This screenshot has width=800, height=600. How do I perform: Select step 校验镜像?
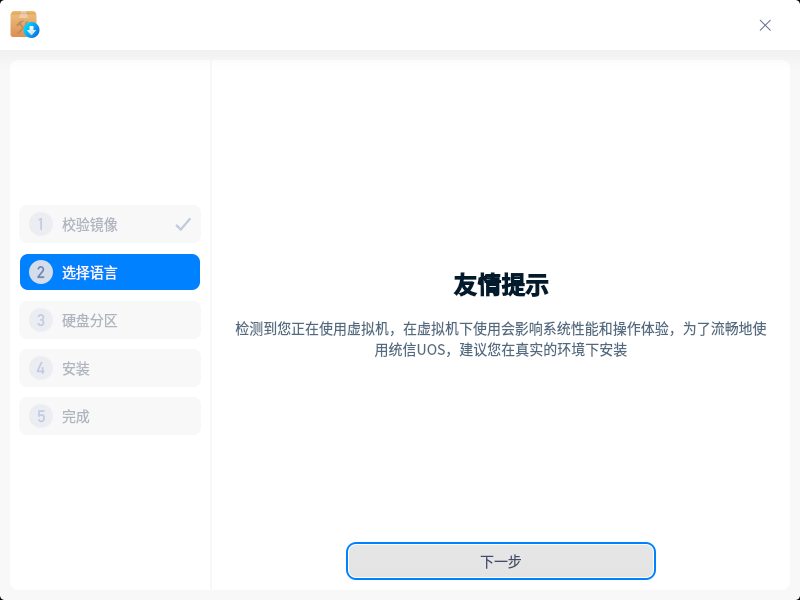[x=110, y=224]
